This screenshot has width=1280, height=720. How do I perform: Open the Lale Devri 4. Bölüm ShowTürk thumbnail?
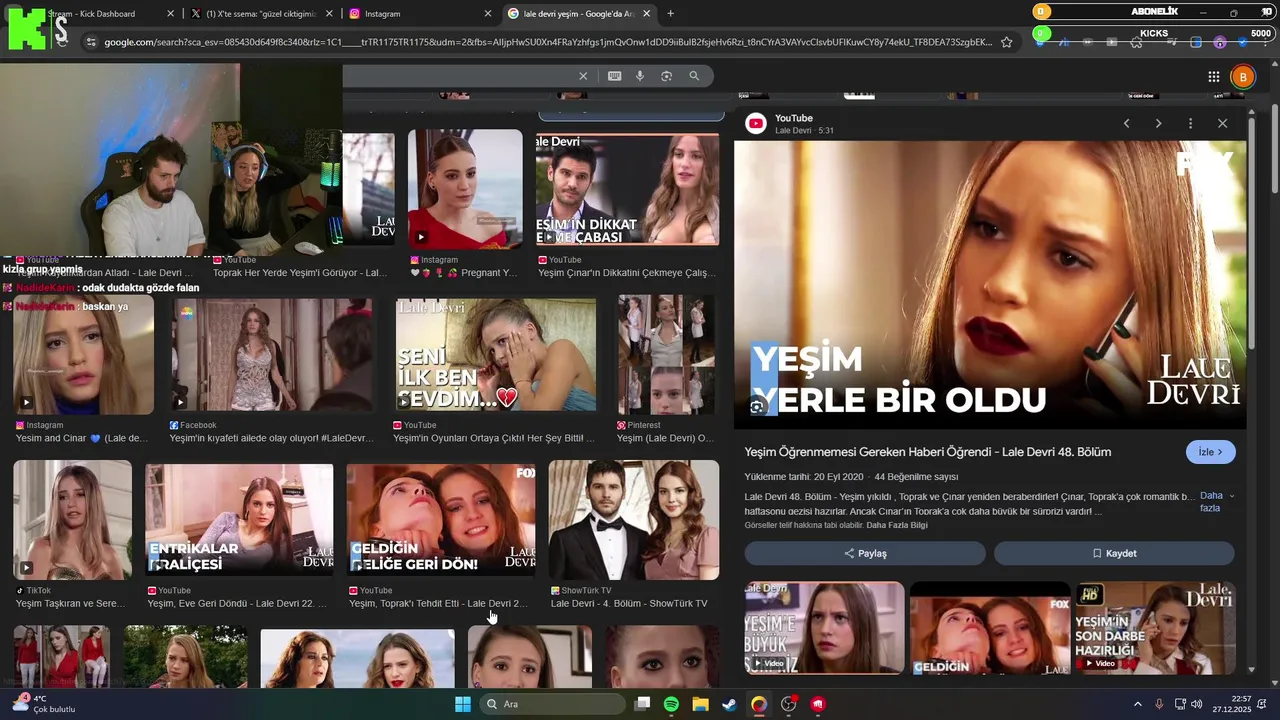pos(634,520)
